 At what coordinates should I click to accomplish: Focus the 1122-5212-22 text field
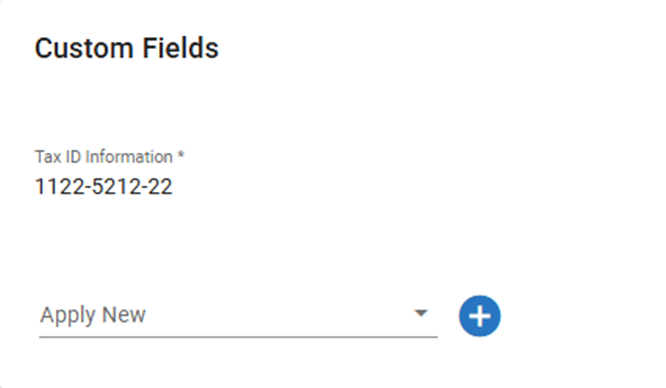[x=104, y=187]
